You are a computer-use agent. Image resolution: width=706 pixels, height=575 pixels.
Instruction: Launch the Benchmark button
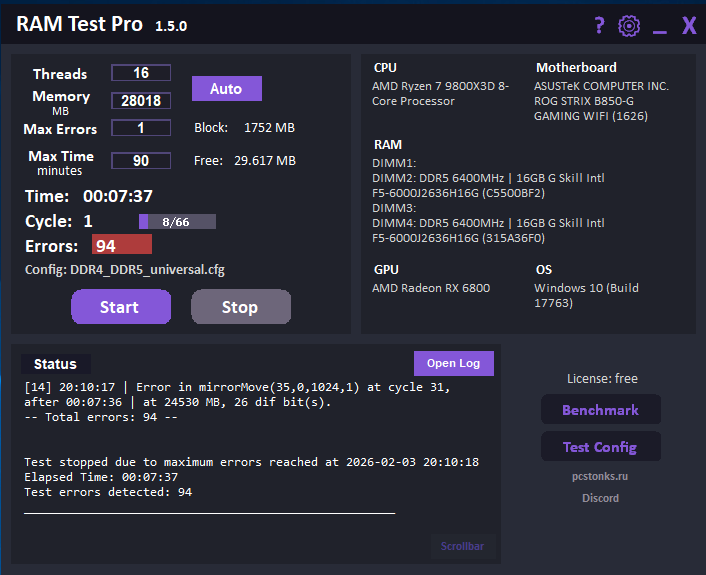coord(601,410)
